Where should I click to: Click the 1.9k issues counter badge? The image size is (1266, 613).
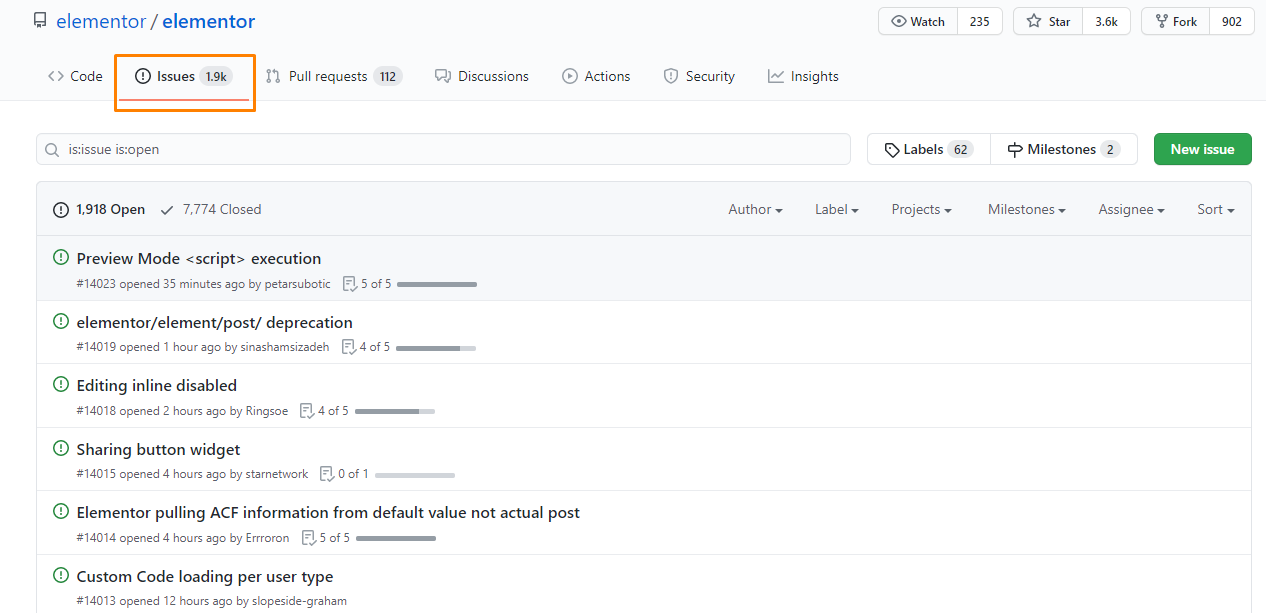(x=216, y=76)
